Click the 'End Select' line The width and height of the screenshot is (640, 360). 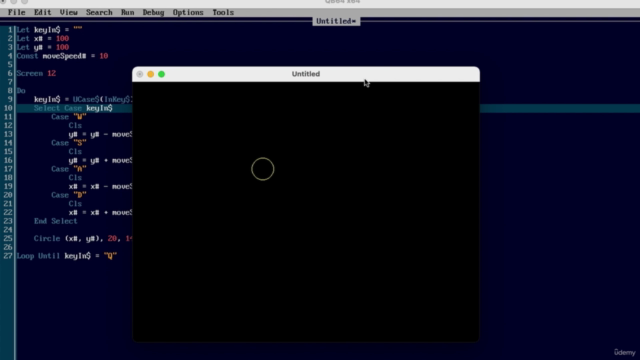pos(56,221)
